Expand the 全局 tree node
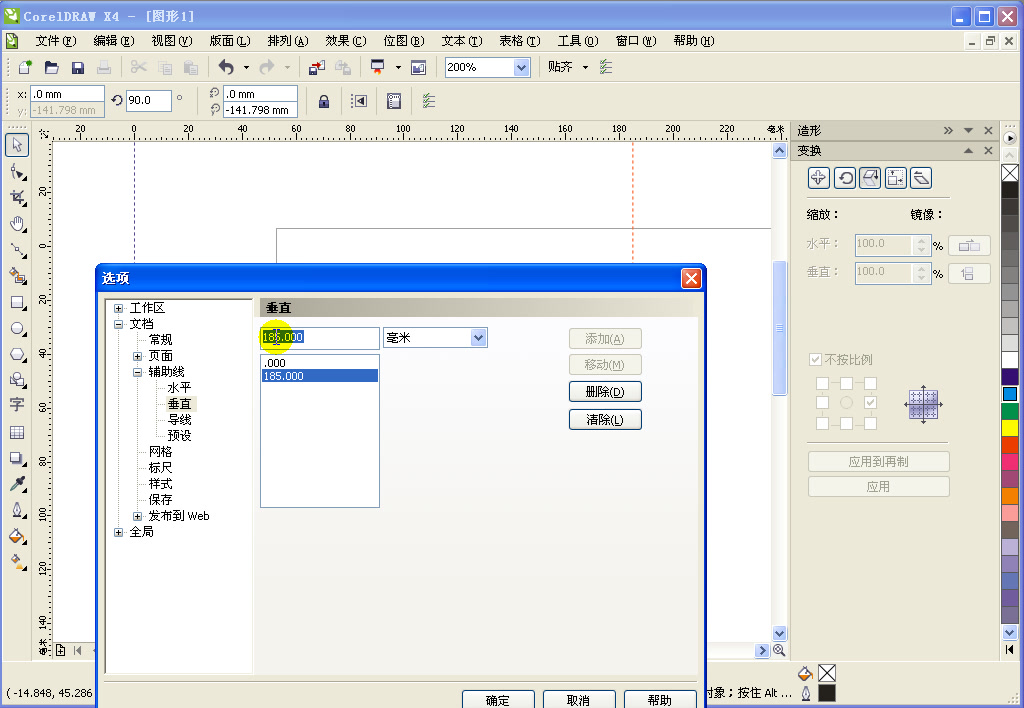 (118, 532)
